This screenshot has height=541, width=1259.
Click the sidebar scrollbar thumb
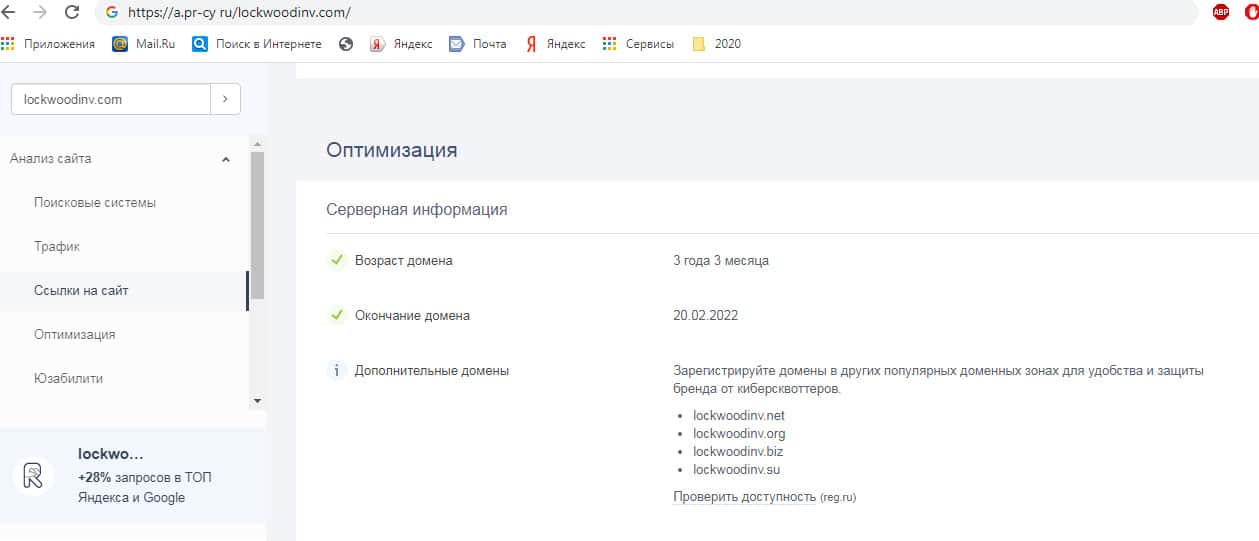pyautogui.click(x=257, y=226)
